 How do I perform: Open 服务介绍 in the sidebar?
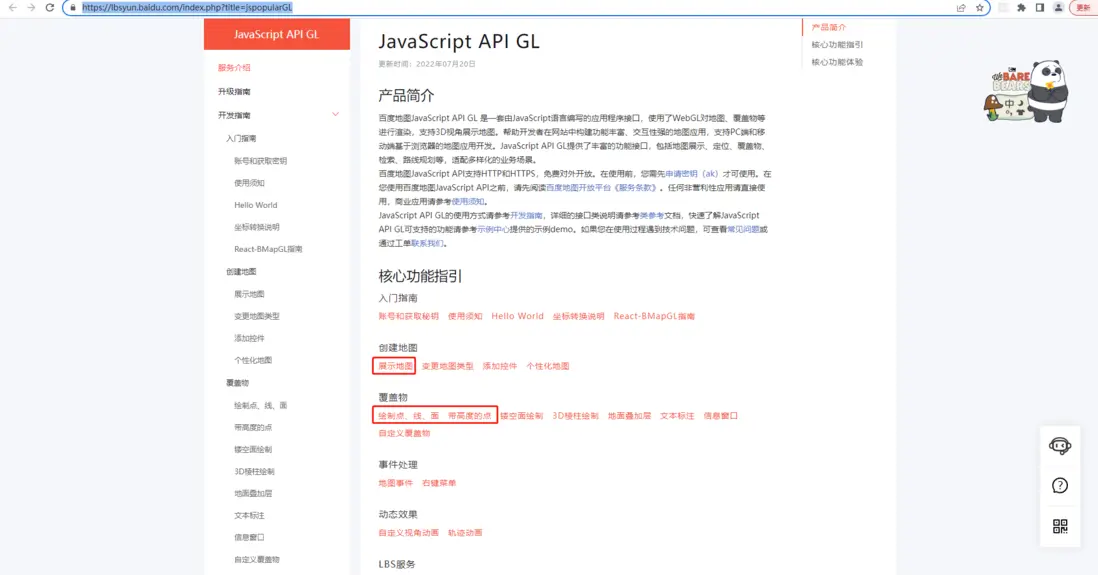[234, 68]
